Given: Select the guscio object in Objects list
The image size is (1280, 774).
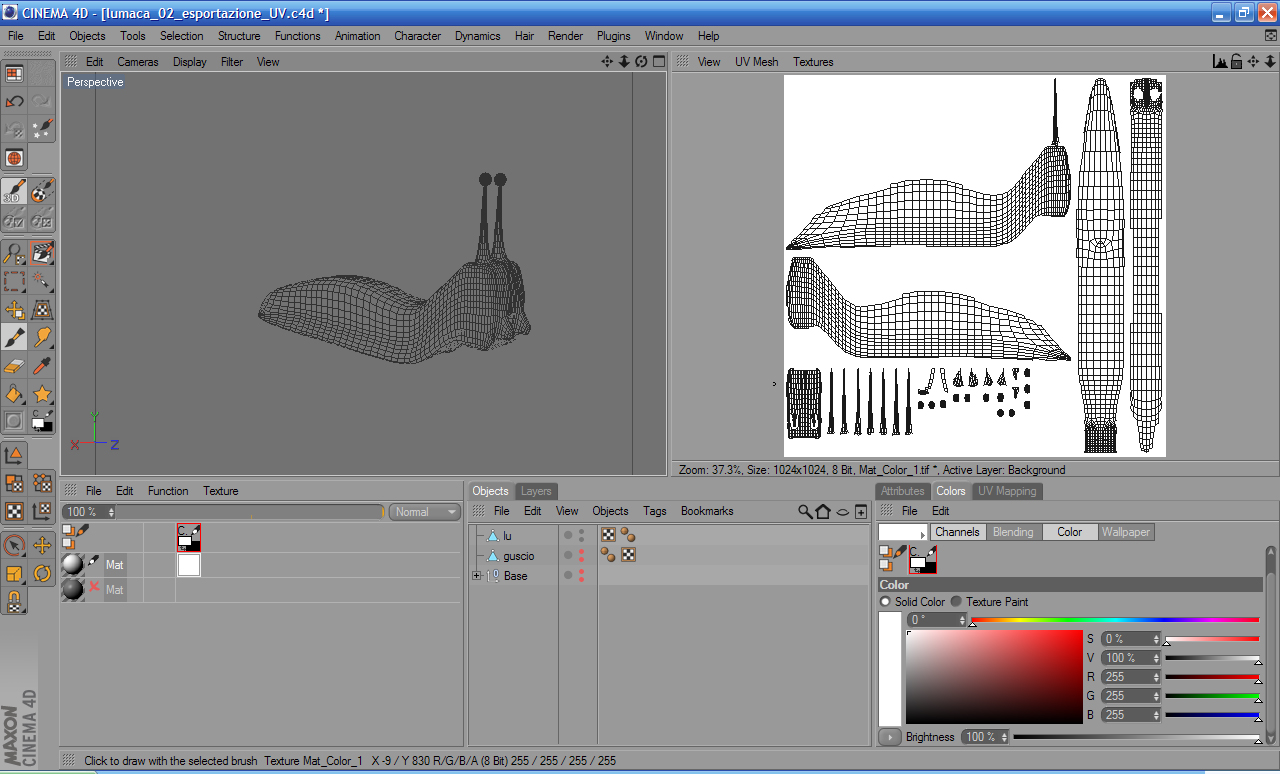Looking at the screenshot, I should click(x=518, y=556).
